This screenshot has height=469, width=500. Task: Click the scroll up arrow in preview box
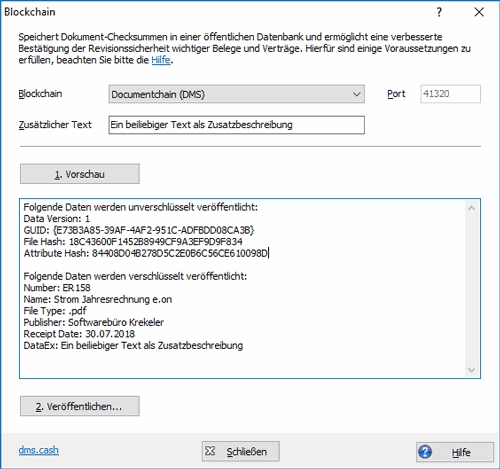click(471, 208)
